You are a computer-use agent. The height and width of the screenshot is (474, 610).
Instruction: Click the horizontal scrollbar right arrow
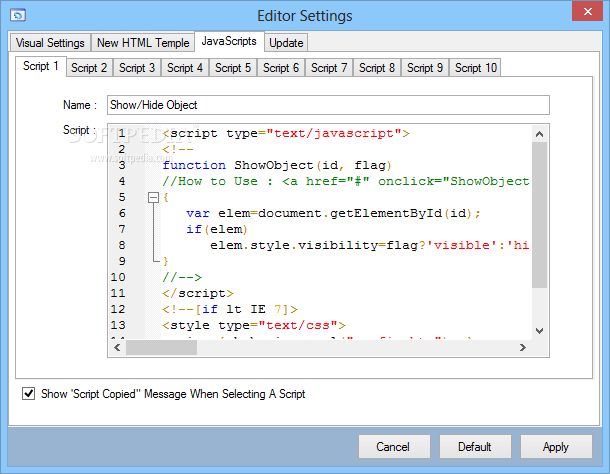click(x=523, y=348)
